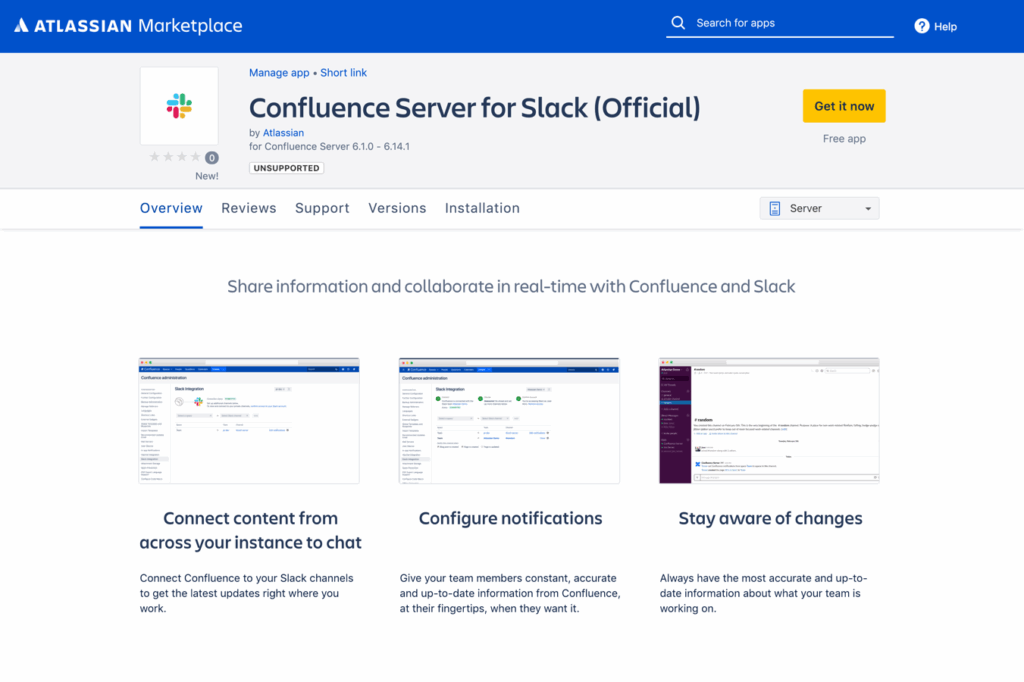The image size is (1024, 682).
Task: Switch to the Reviews tab
Action: [x=248, y=208]
